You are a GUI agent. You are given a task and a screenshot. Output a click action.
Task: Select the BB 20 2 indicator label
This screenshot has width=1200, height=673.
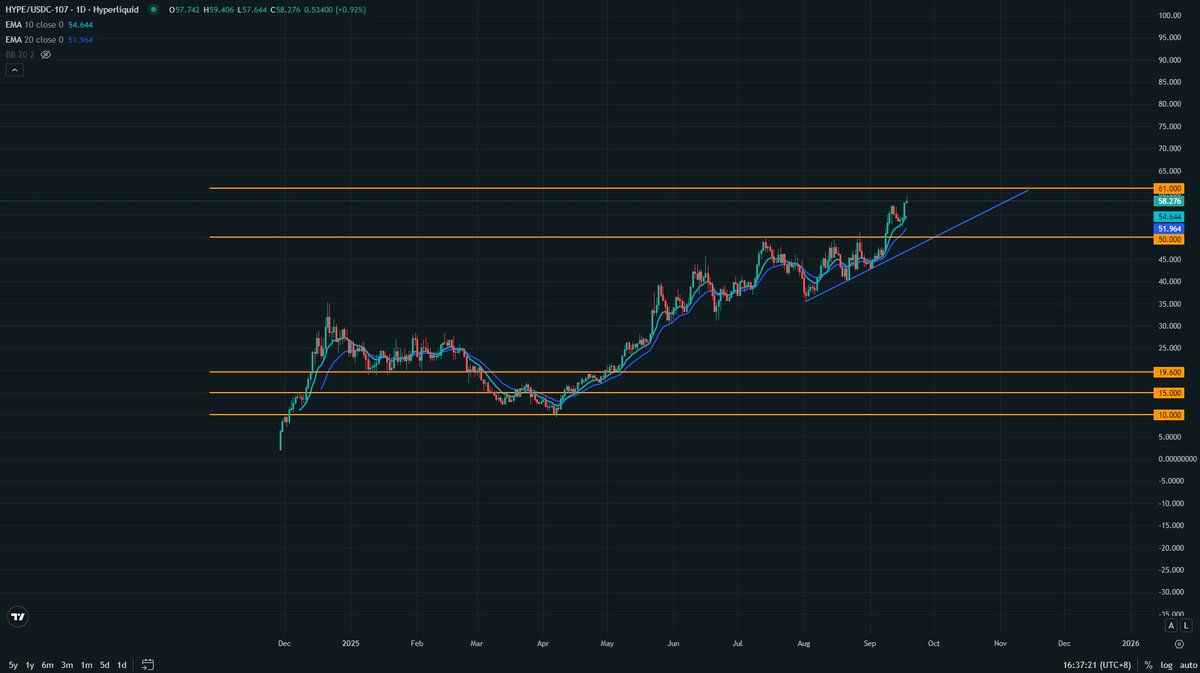21,54
